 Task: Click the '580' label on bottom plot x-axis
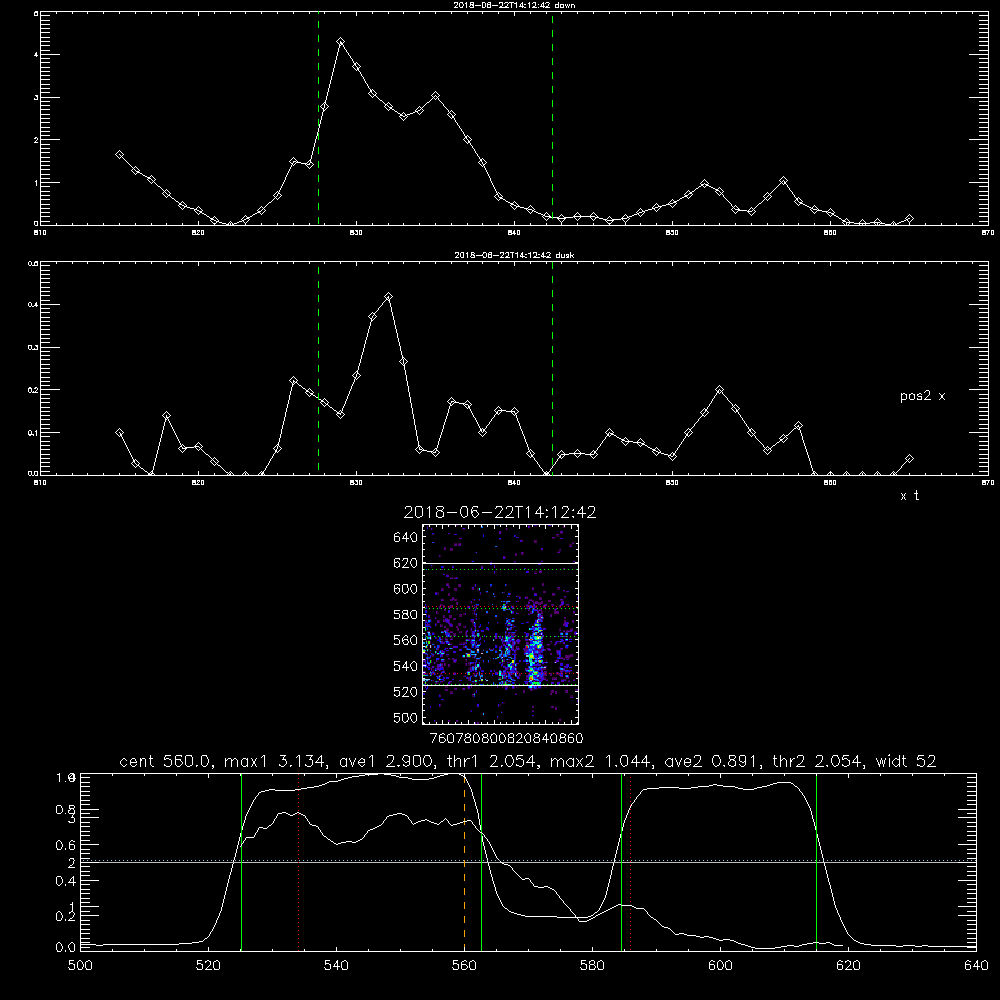pyautogui.click(x=592, y=966)
